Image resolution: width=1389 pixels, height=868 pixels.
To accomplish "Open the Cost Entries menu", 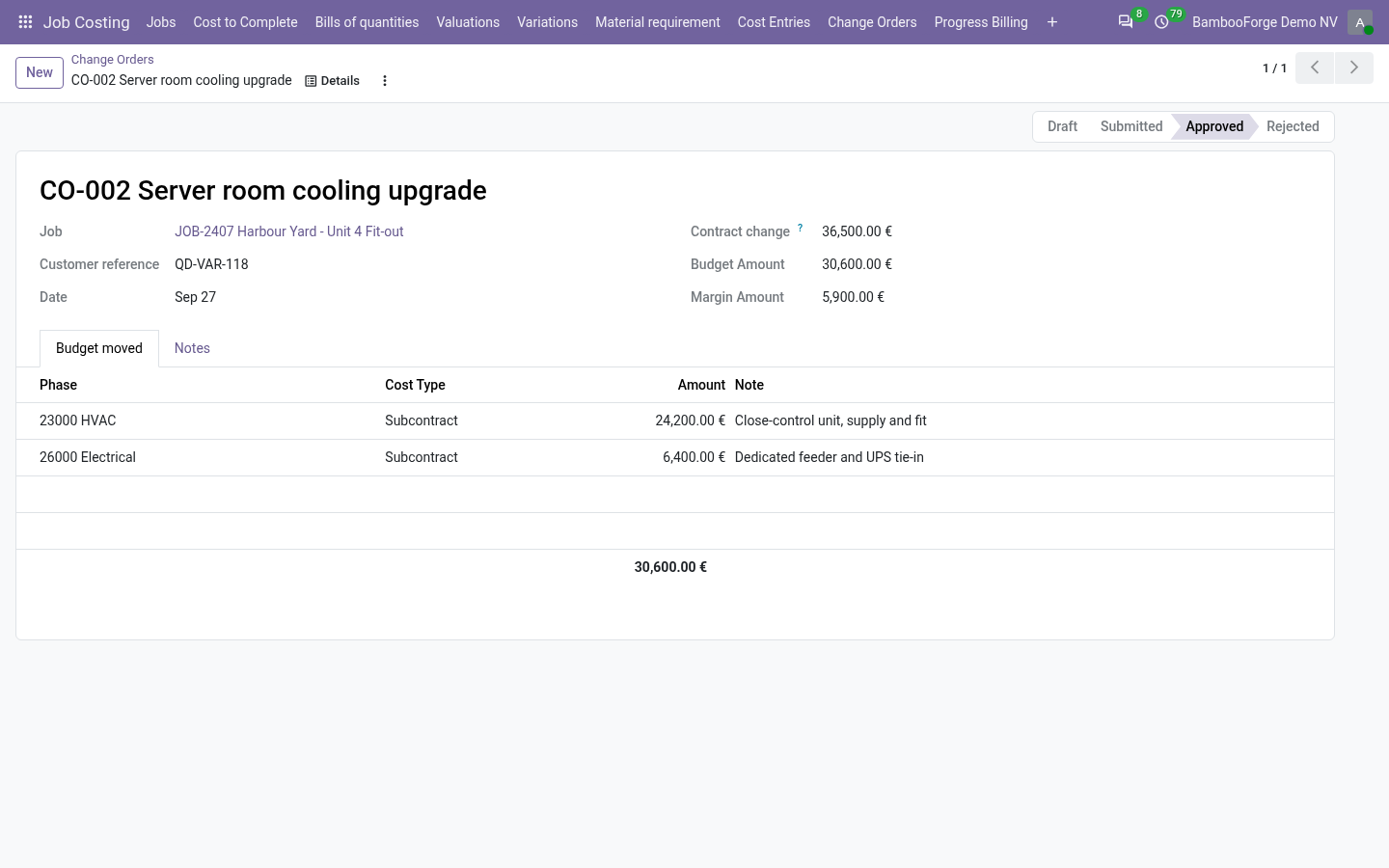I will (x=774, y=22).
